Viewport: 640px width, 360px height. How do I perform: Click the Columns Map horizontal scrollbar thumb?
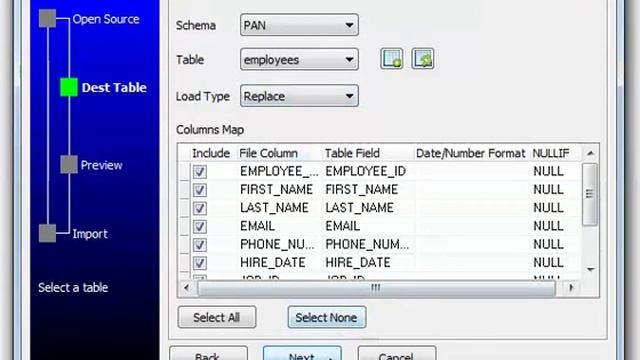tap(376, 288)
